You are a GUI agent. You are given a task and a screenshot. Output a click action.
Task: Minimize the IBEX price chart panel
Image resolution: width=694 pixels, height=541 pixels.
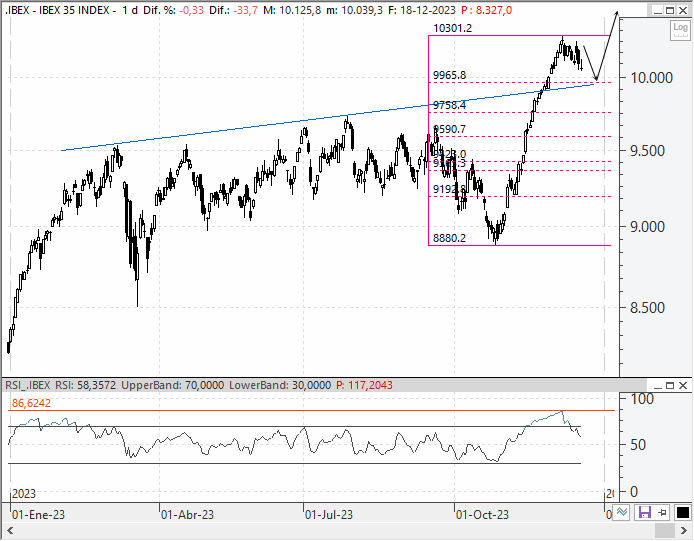click(x=658, y=11)
